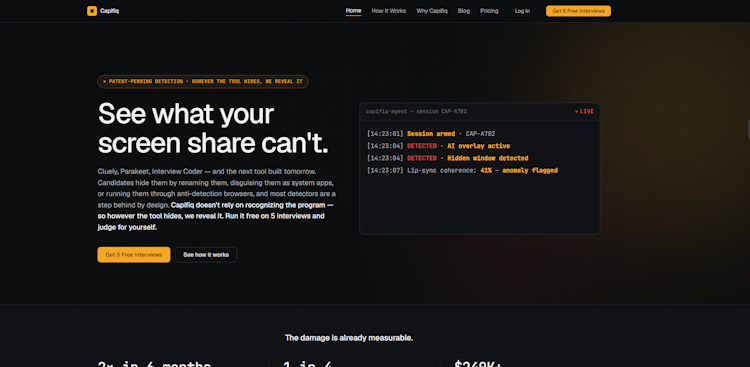The image size is (750, 367).
Task: Click the Capifiq brand name
Action: click(110, 11)
